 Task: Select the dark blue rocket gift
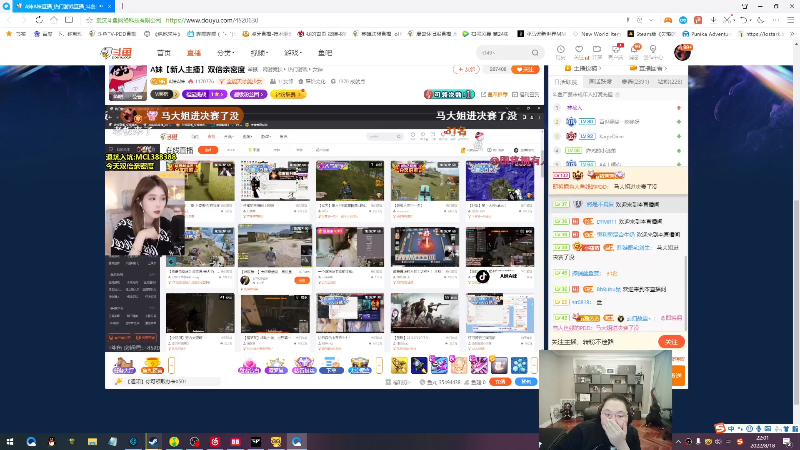[419, 365]
